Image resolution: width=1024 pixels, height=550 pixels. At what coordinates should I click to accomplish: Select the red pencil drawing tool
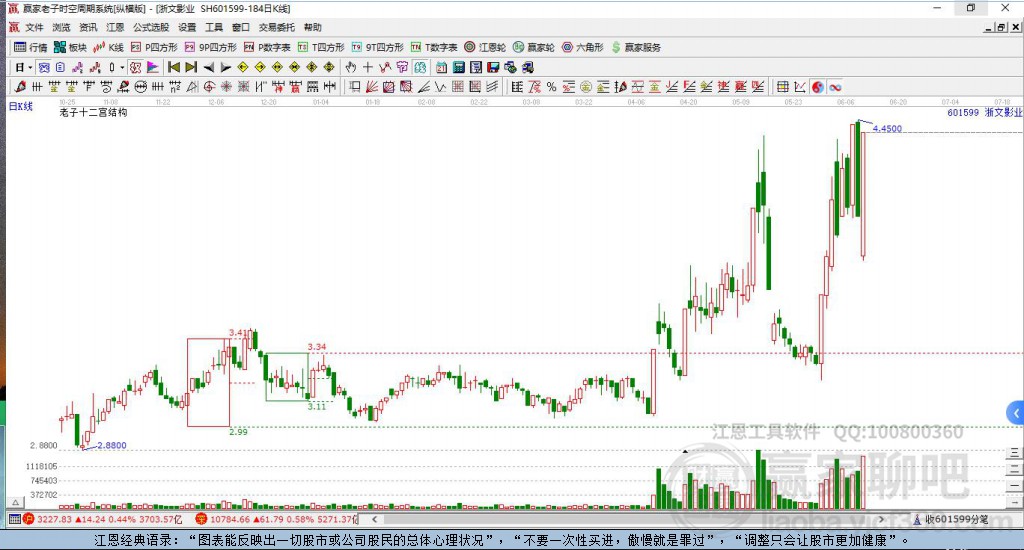coord(20,87)
